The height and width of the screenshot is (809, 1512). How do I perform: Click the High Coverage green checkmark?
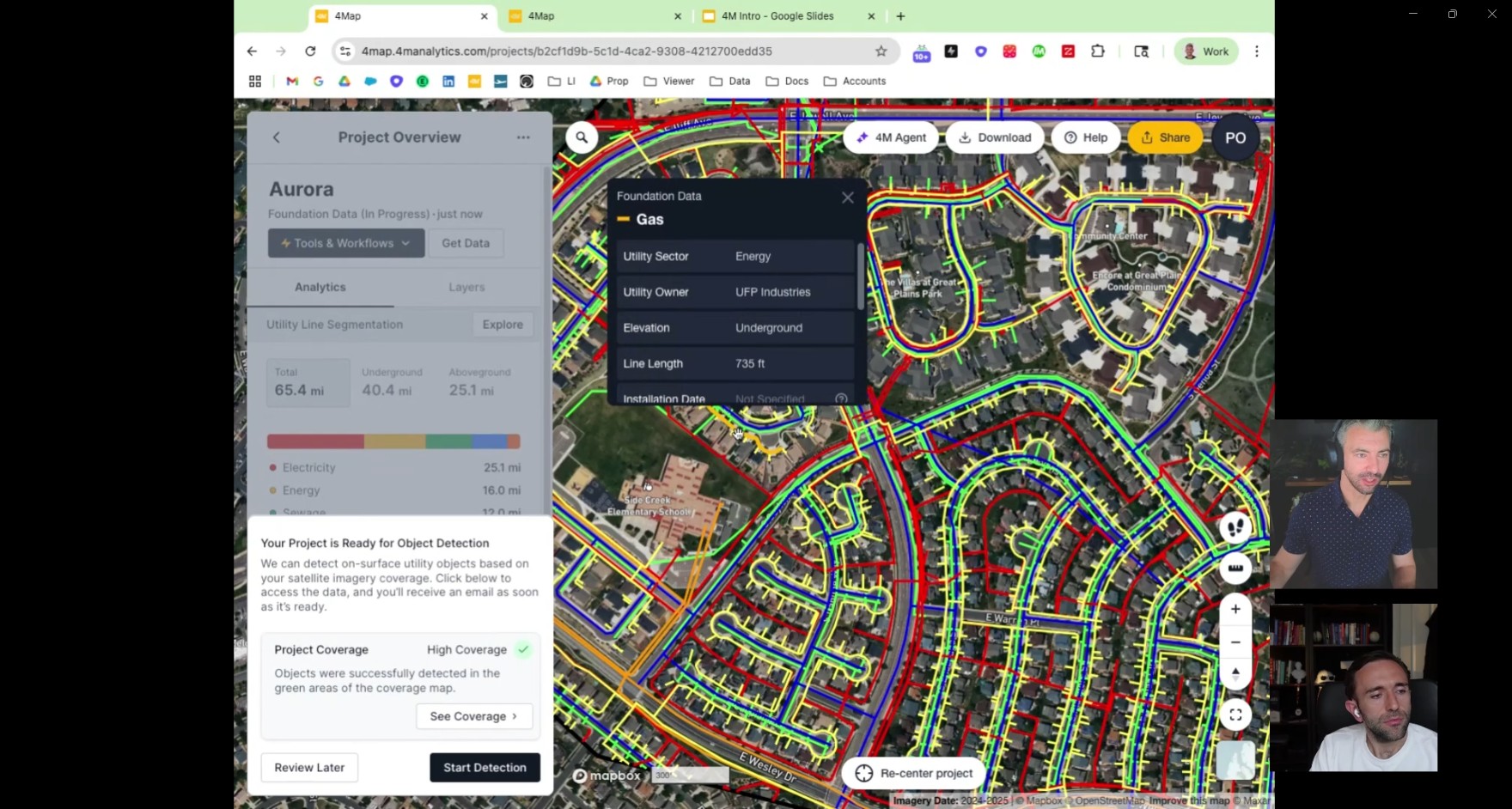[523, 650]
